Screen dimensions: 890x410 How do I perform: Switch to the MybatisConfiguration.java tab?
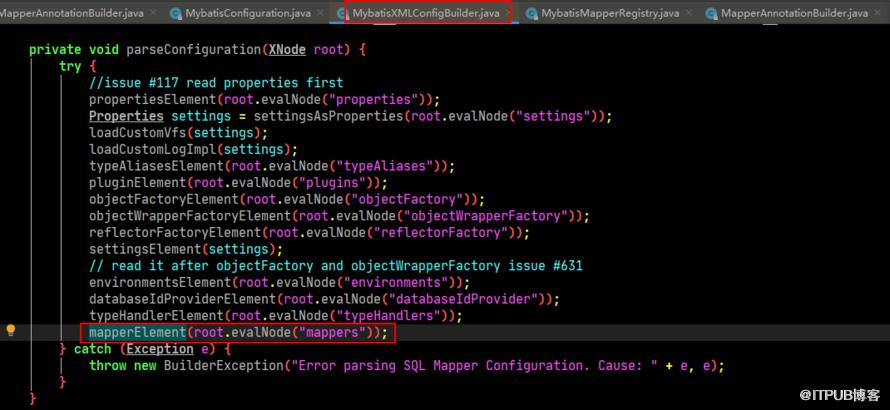(x=247, y=13)
